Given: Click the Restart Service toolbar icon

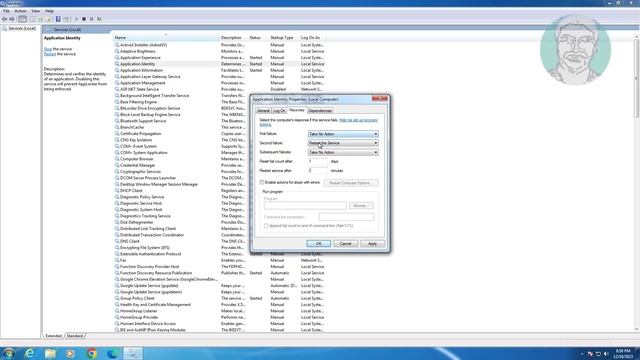Looking at the screenshot, I should [99, 19].
